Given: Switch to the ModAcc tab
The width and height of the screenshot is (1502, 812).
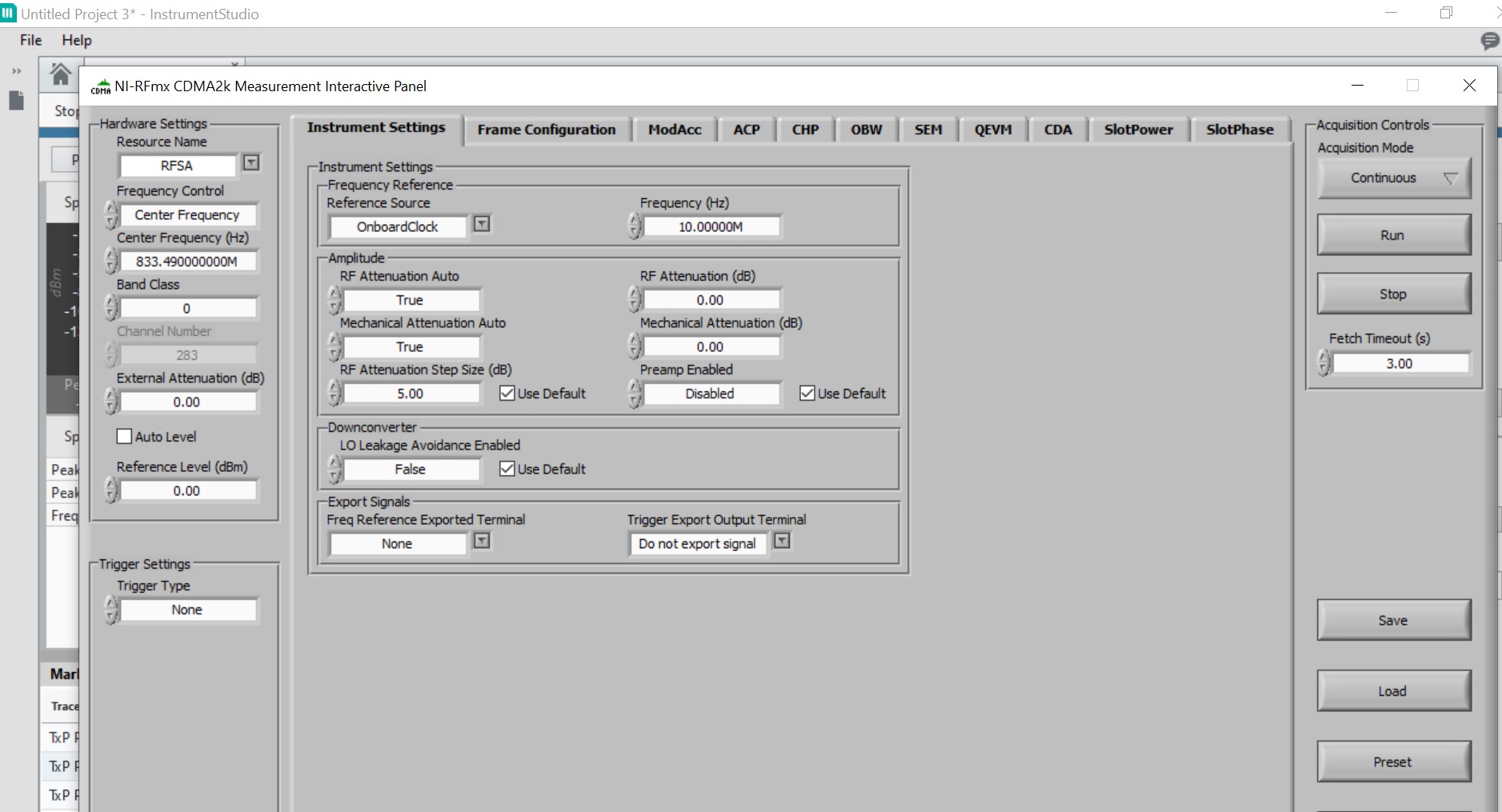Looking at the screenshot, I should click(675, 130).
